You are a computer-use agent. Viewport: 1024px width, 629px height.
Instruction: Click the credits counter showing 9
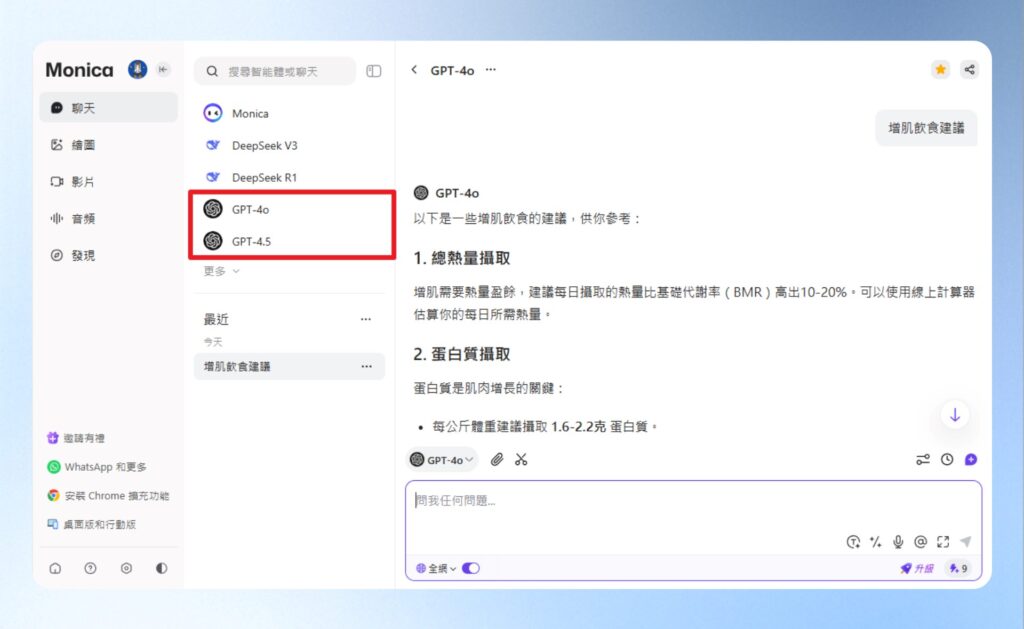pyautogui.click(x=958, y=568)
